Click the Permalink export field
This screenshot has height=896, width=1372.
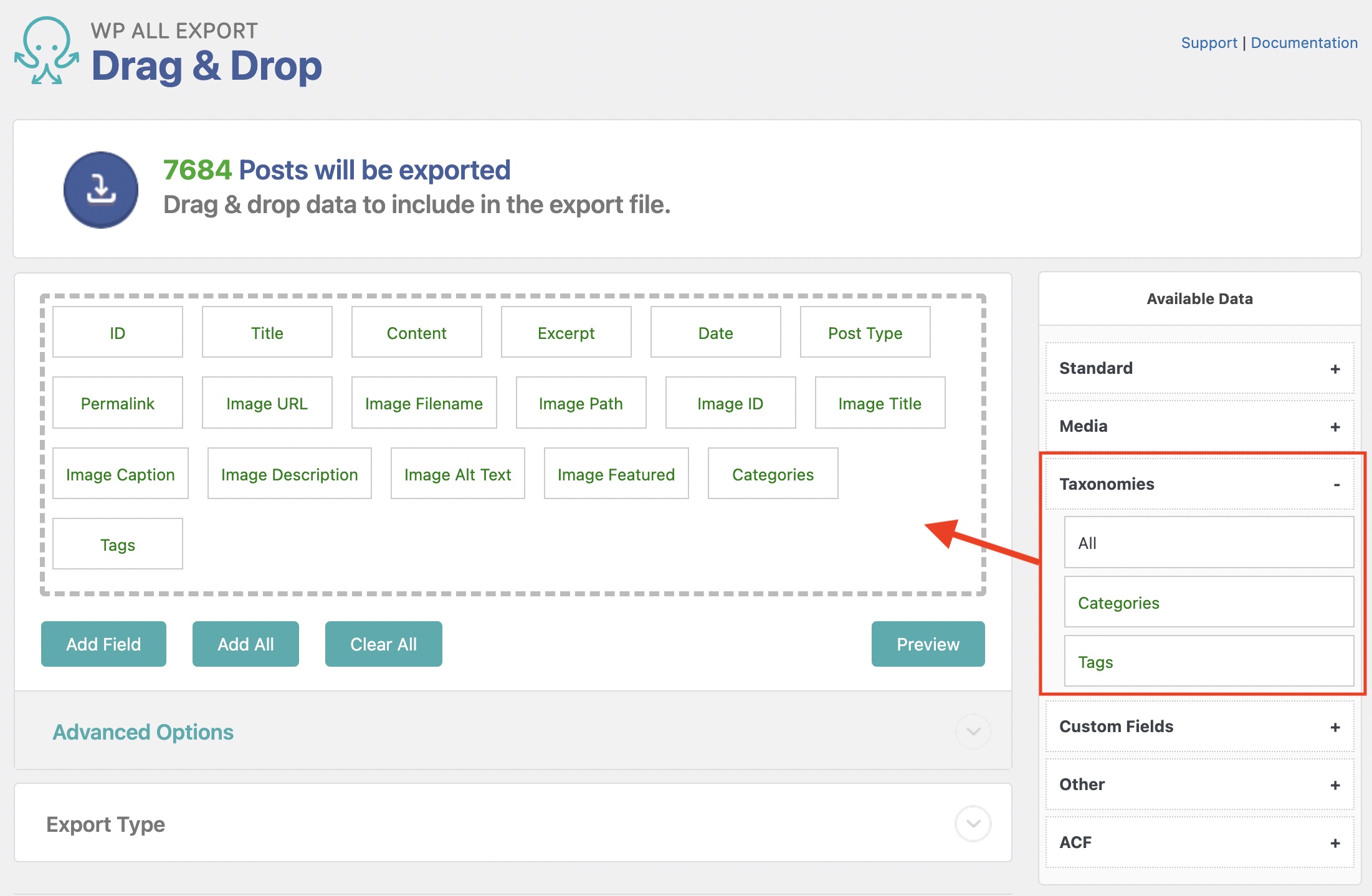coord(118,403)
